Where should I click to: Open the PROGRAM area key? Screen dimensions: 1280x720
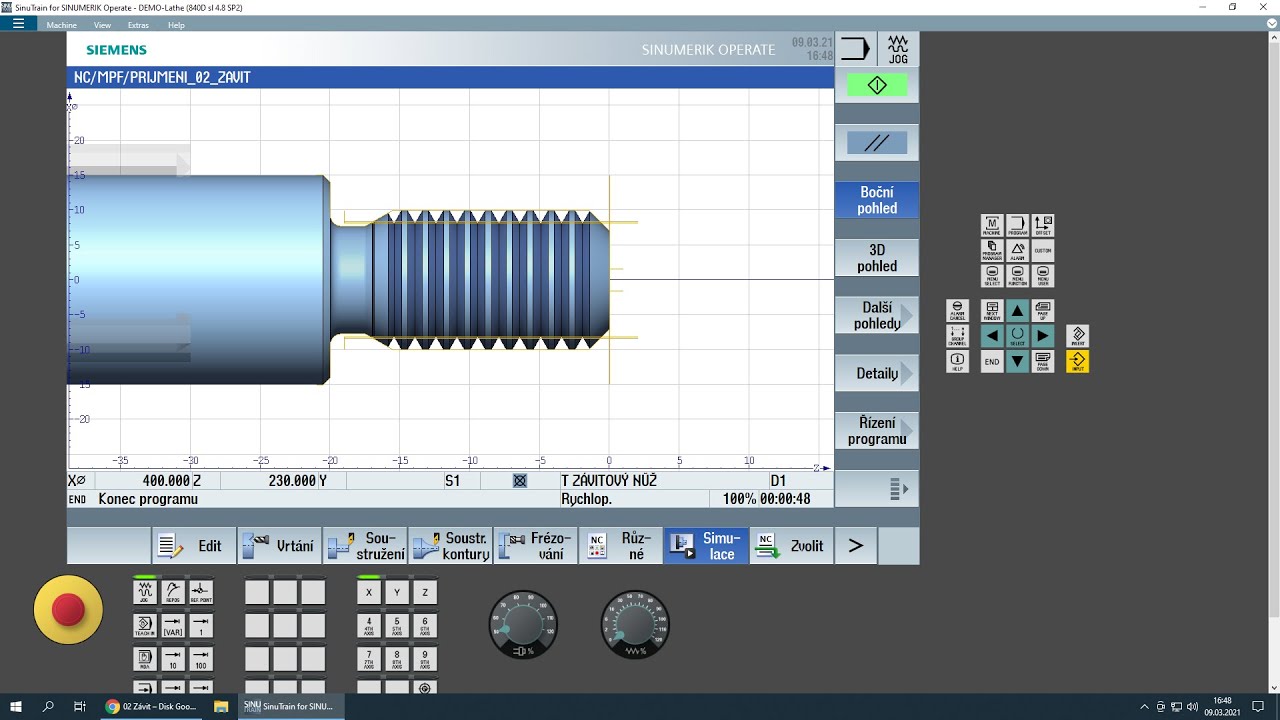pos(1017,226)
